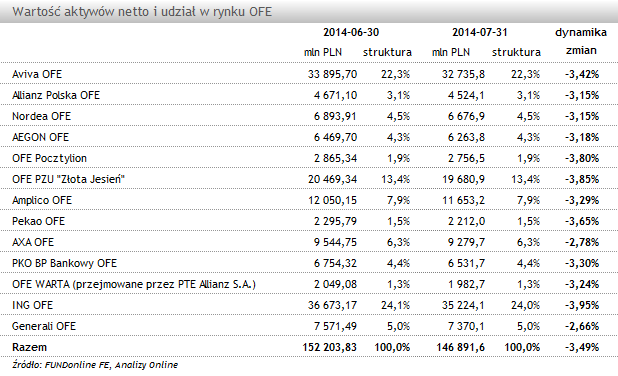This screenshot has height=376, width=618.
Task: Select the AEGON OFE row label
Action: pos(41,137)
